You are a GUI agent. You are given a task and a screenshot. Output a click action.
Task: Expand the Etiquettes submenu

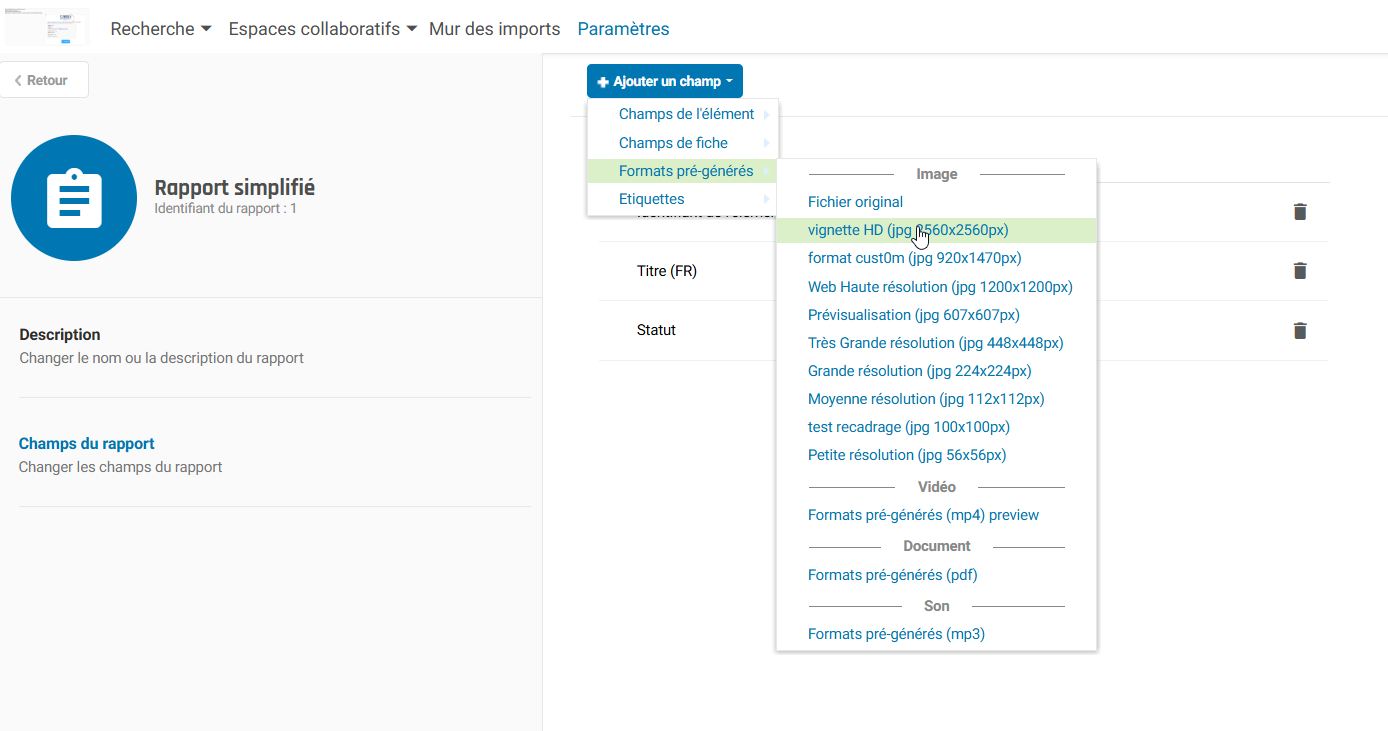(x=651, y=198)
